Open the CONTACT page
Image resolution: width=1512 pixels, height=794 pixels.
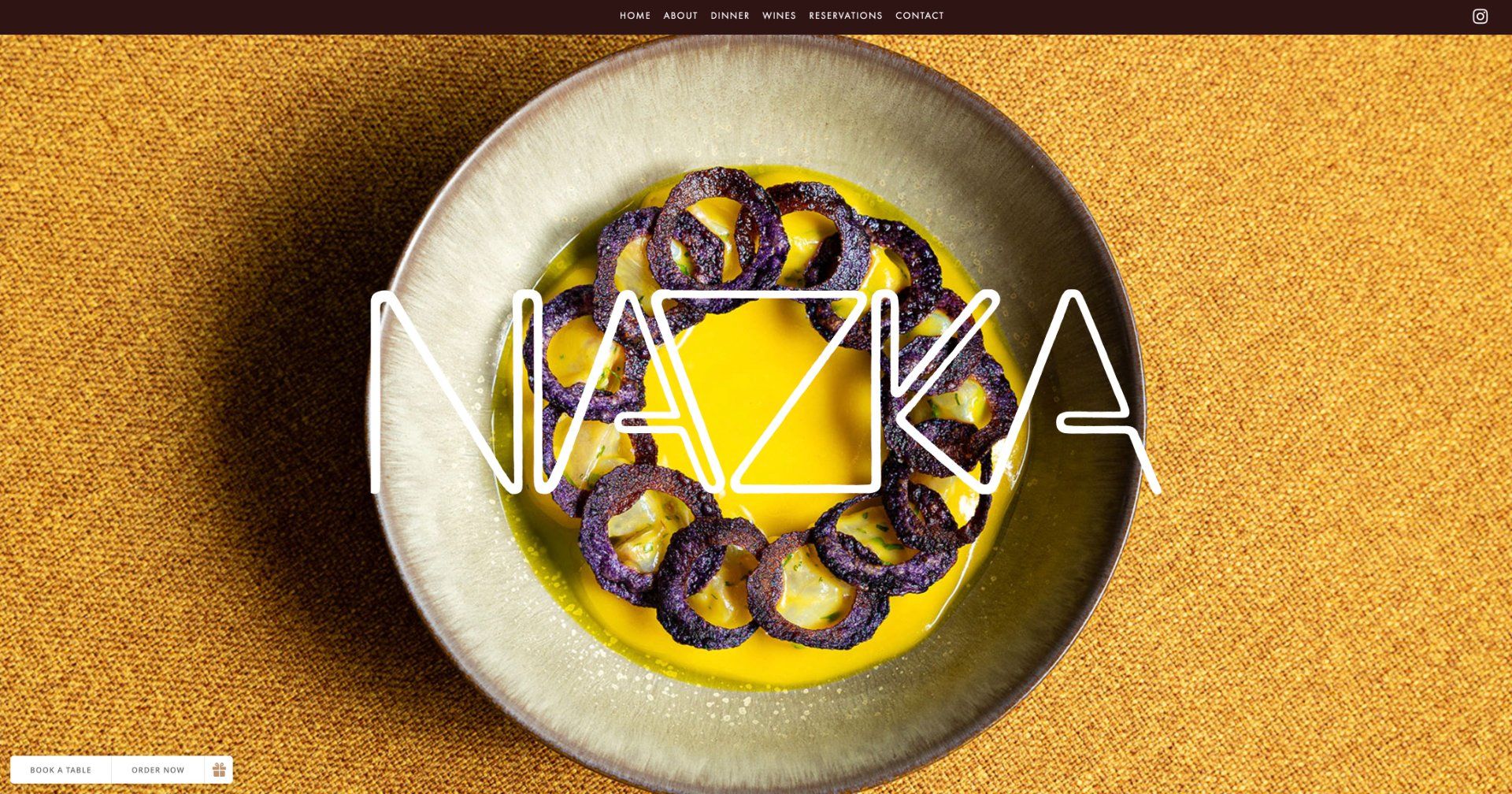(x=919, y=16)
